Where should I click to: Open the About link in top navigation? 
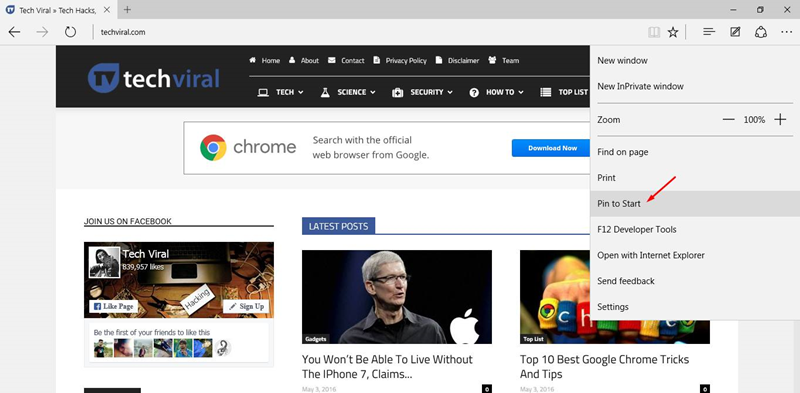coord(310,60)
